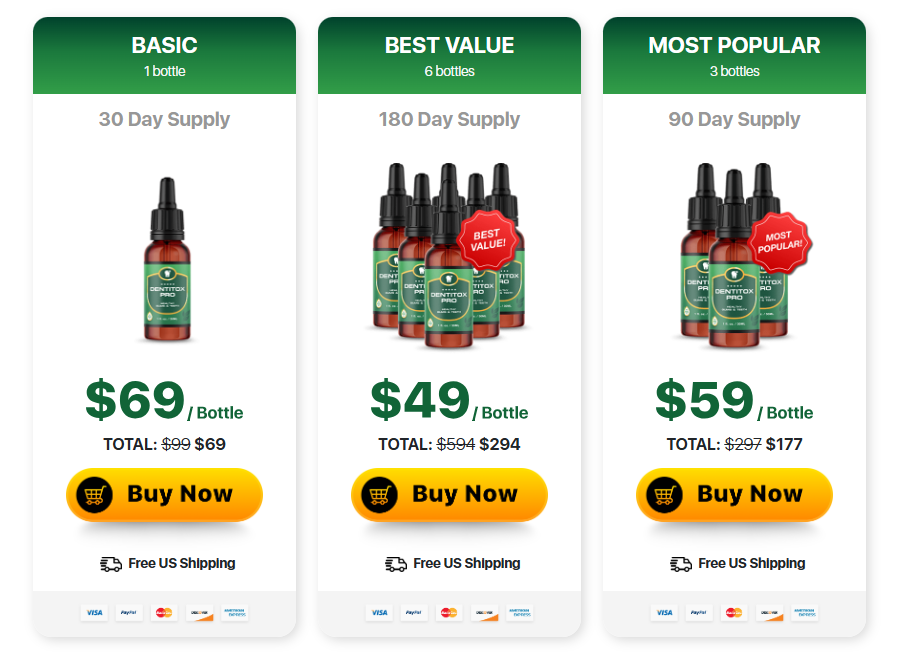The image size is (901, 658).
Task: Click the Mastercard icon under Best Value package
Action: pos(449,613)
